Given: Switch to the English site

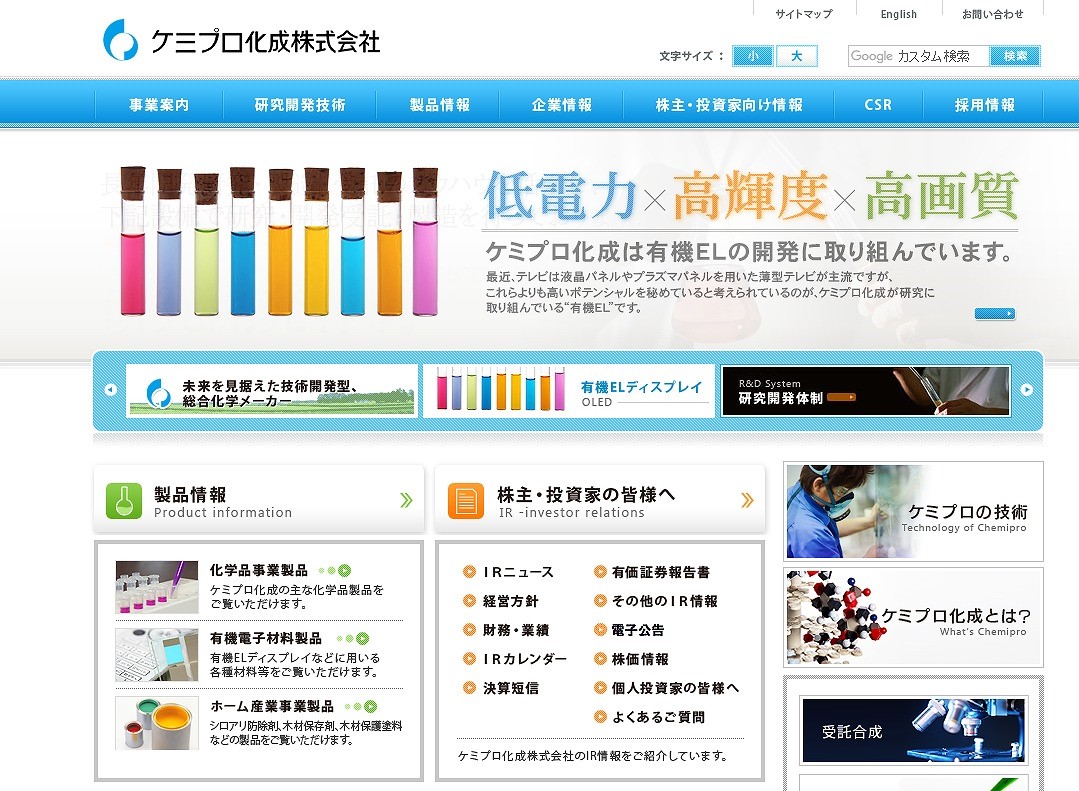Looking at the screenshot, I should point(899,14).
